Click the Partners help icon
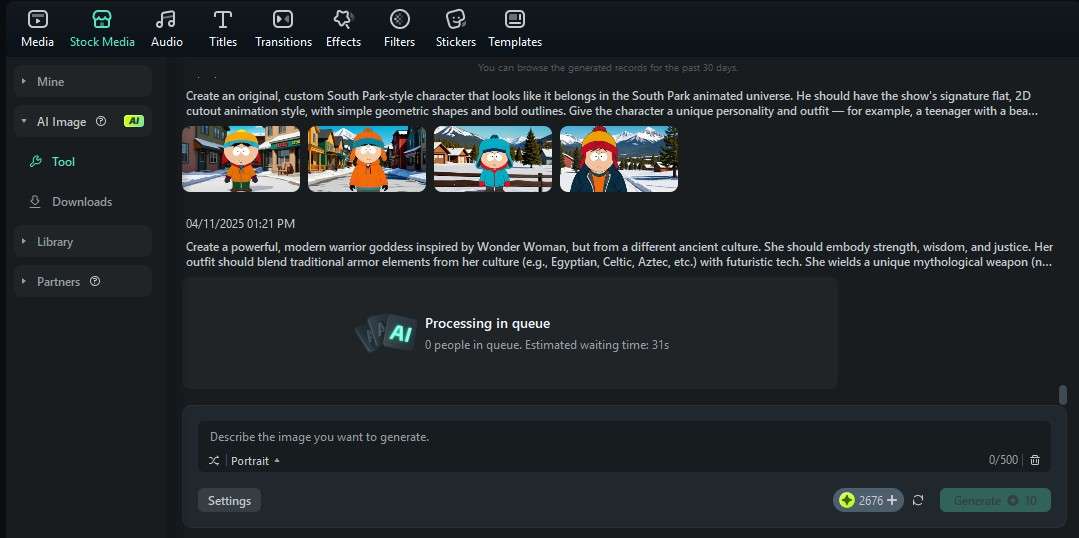 point(95,281)
